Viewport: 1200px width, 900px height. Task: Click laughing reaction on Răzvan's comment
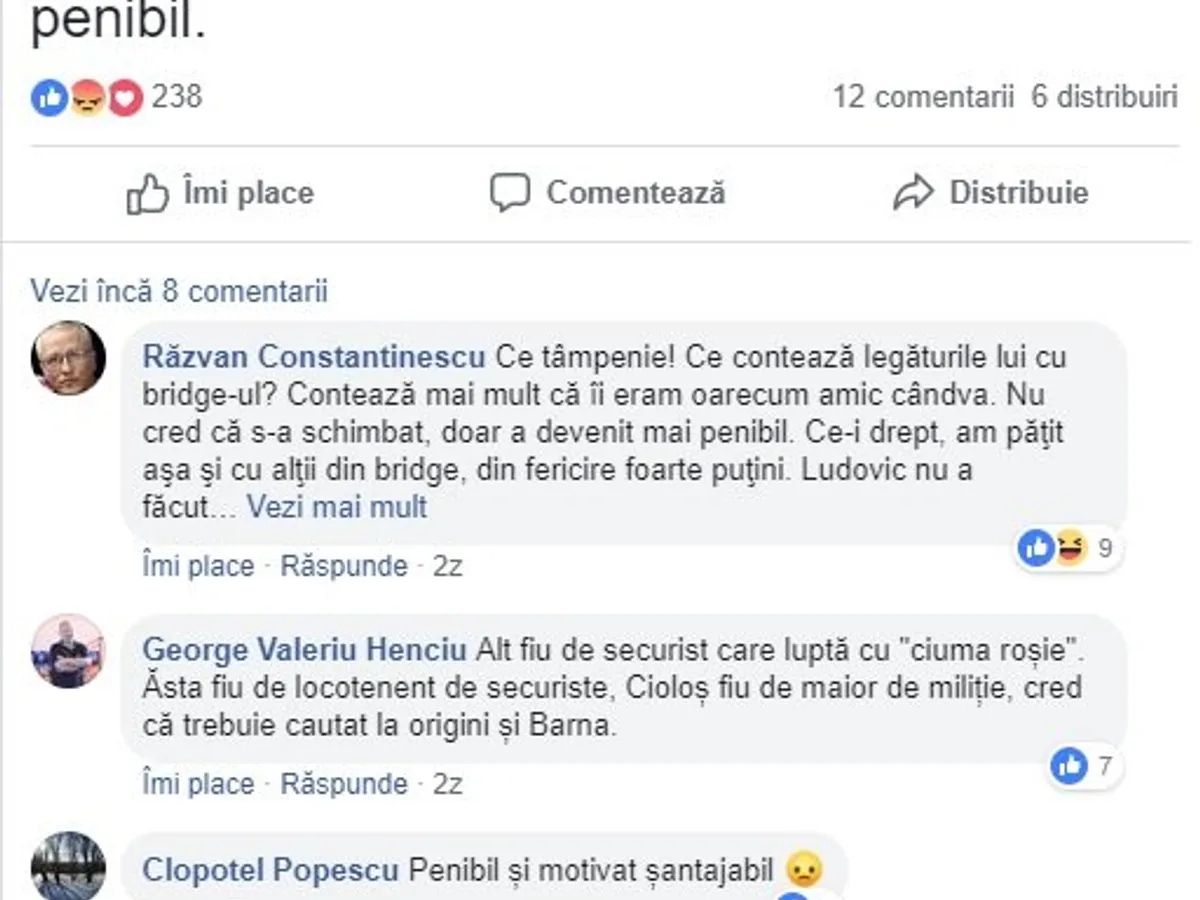pos(1070,547)
